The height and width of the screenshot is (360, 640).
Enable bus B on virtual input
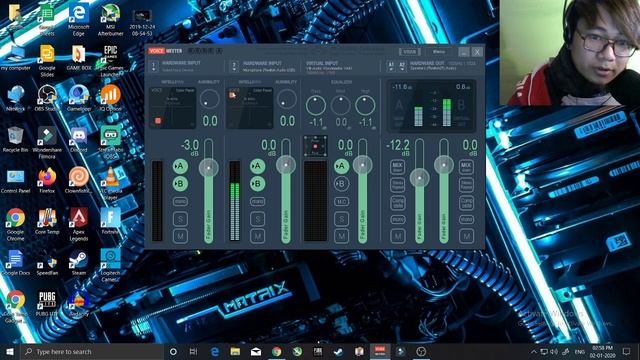coord(341,184)
